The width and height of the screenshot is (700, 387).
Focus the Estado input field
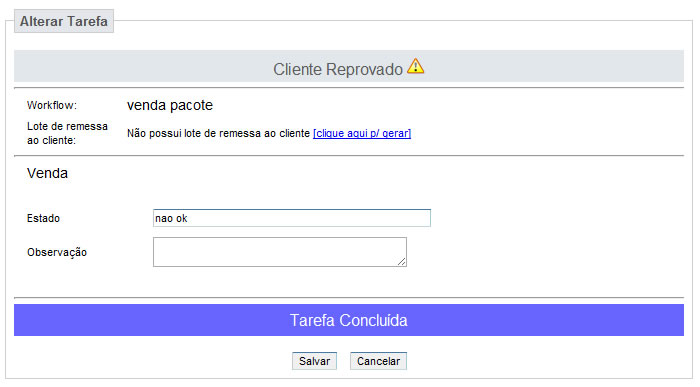[x=292, y=218]
